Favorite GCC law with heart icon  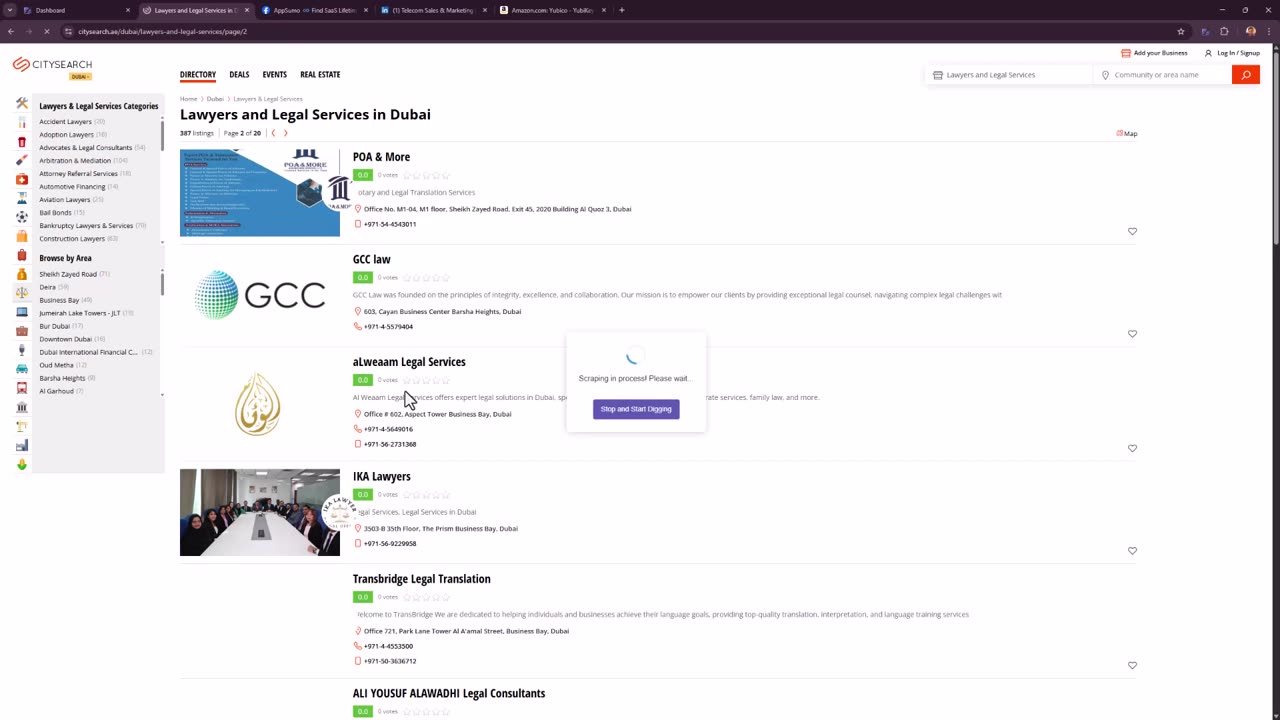click(x=1132, y=334)
